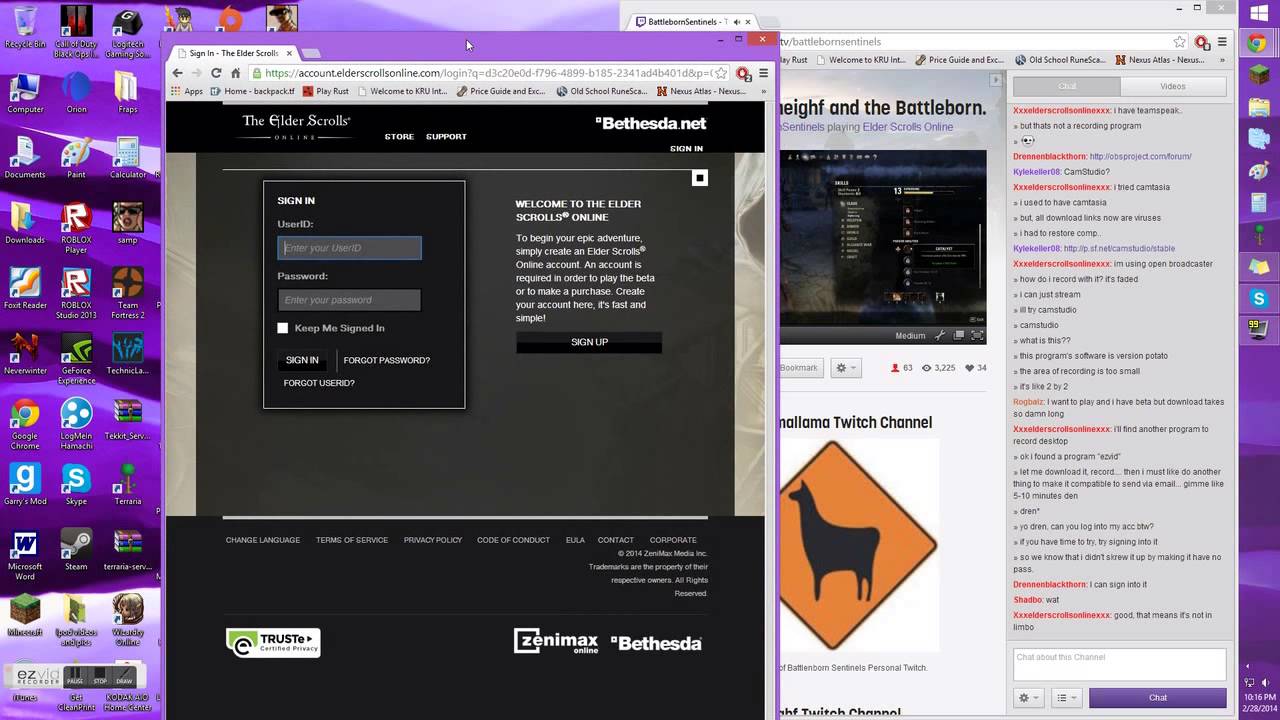Open the Play Rust bookmark
Viewport: 1280px width, 720px height.
click(x=325, y=91)
